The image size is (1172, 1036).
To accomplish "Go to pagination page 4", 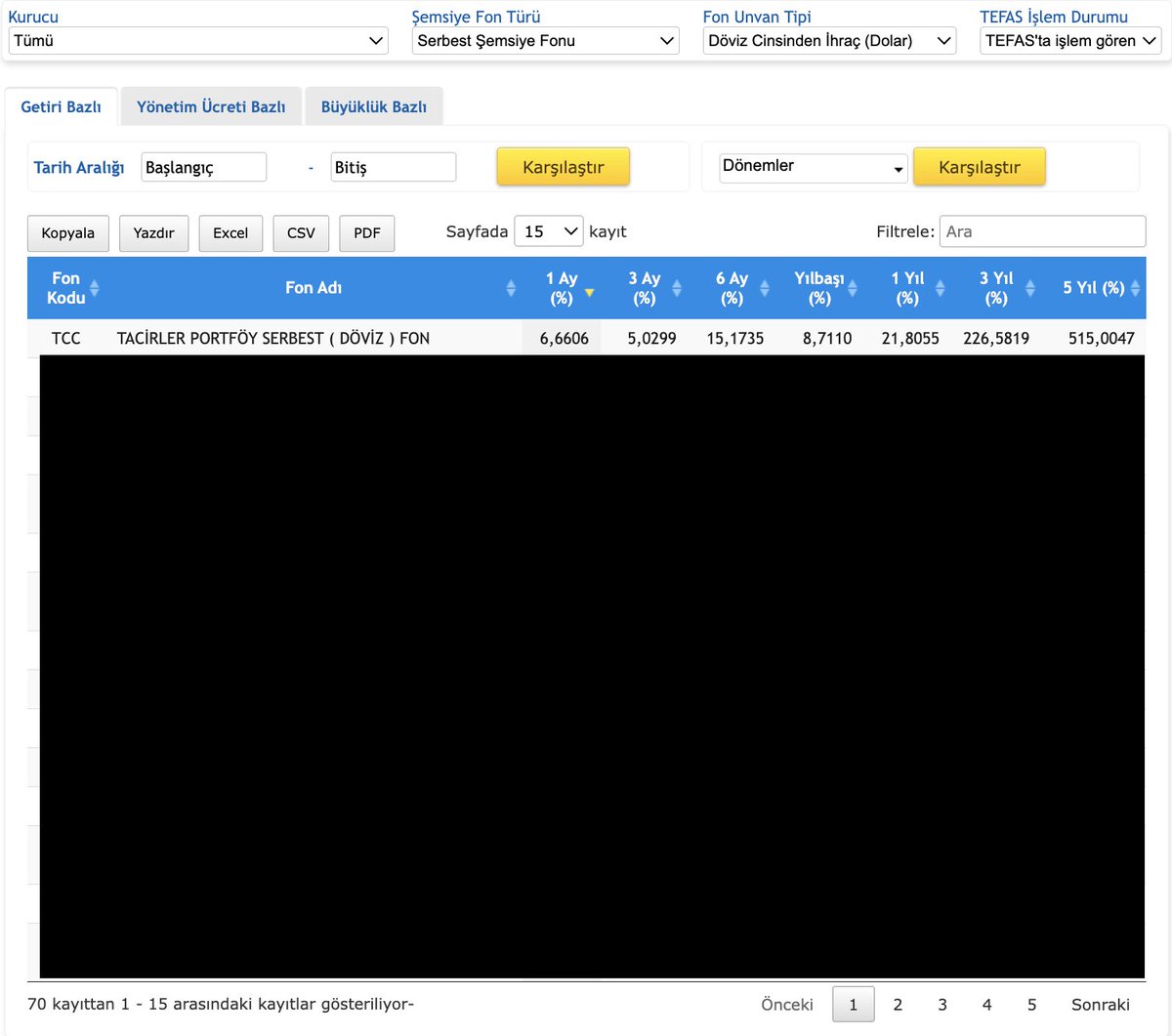I will point(986,1005).
